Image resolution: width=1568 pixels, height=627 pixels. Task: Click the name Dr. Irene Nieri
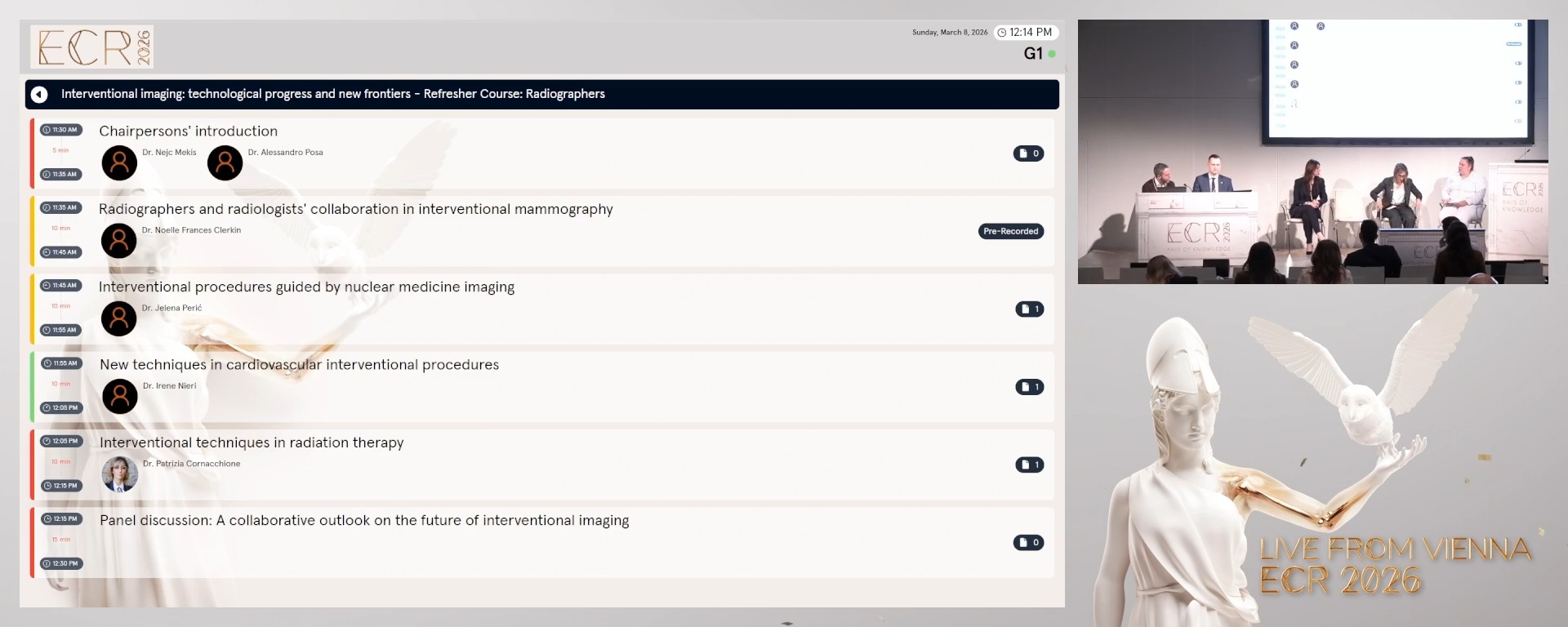pos(170,386)
